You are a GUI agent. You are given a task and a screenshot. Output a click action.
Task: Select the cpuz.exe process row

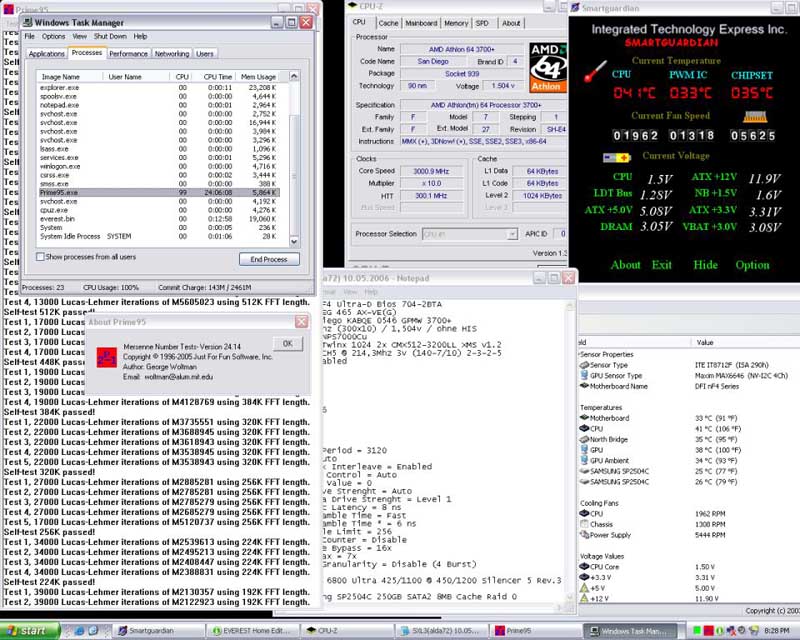click(159, 210)
